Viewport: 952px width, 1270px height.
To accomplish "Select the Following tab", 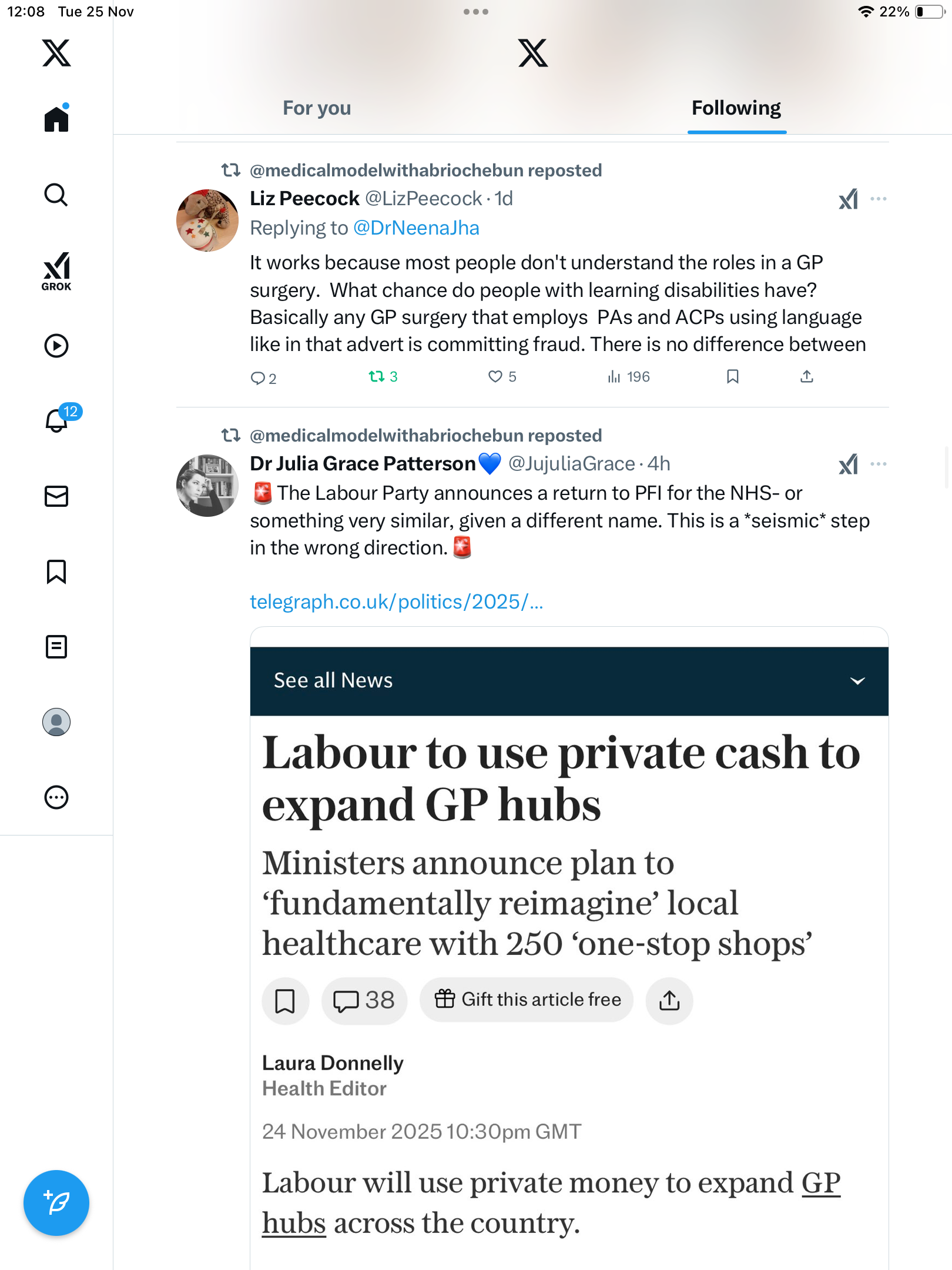I will tap(736, 108).
